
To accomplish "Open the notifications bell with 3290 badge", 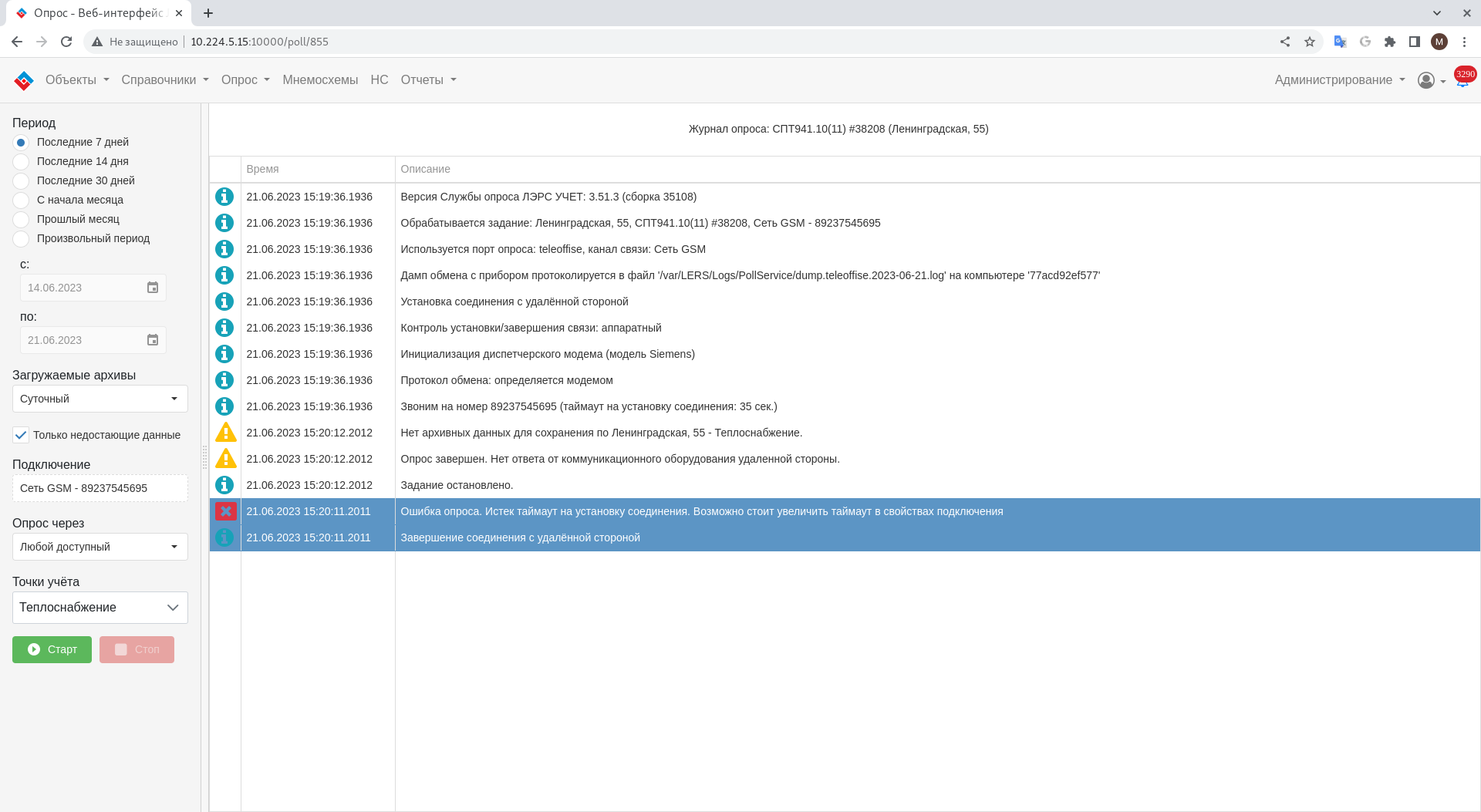I will pyautogui.click(x=1462, y=81).
